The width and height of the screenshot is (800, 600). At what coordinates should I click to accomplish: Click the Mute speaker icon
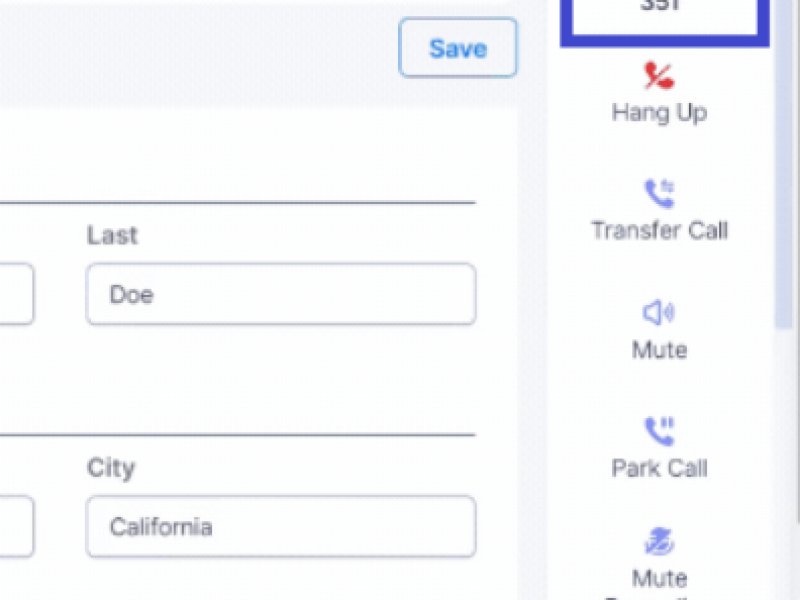659,312
